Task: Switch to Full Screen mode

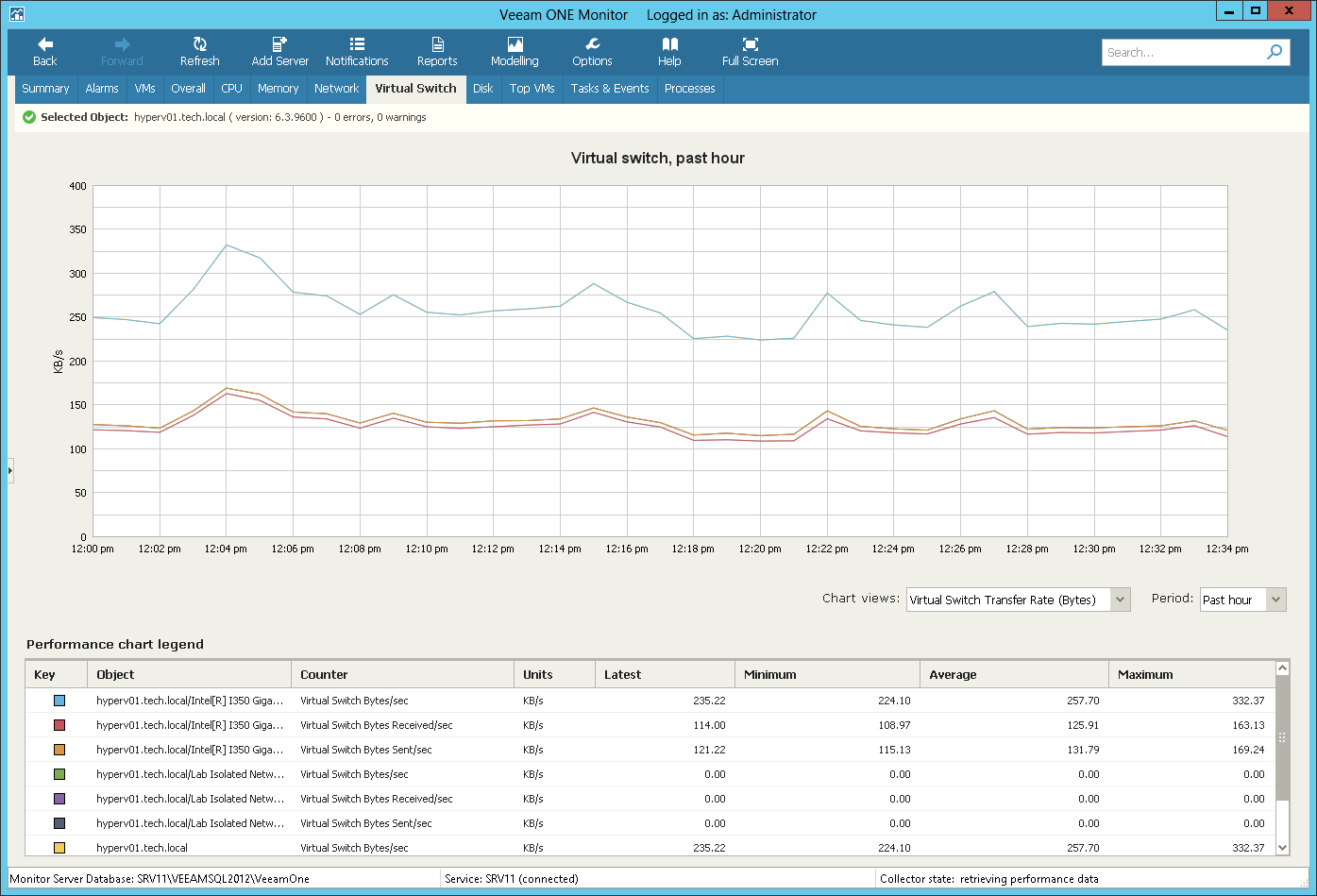Action: (x=750, y=52)
